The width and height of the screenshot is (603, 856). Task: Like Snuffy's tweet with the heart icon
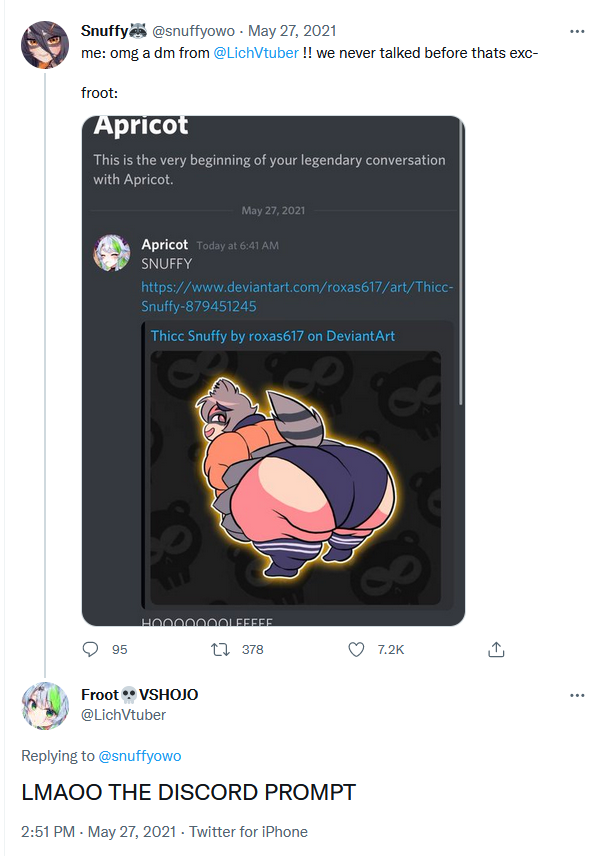(356, 649)
